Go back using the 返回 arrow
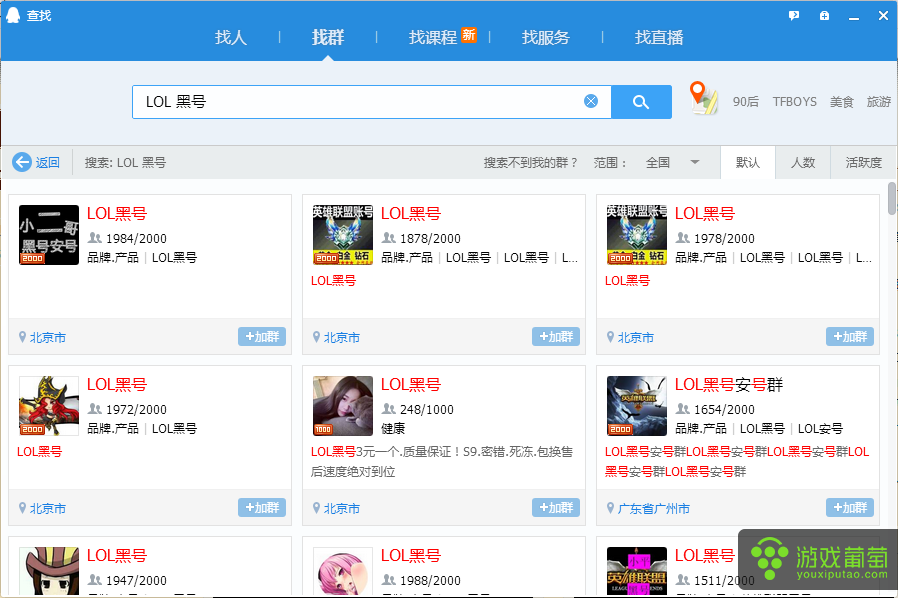 click(37, 163)
